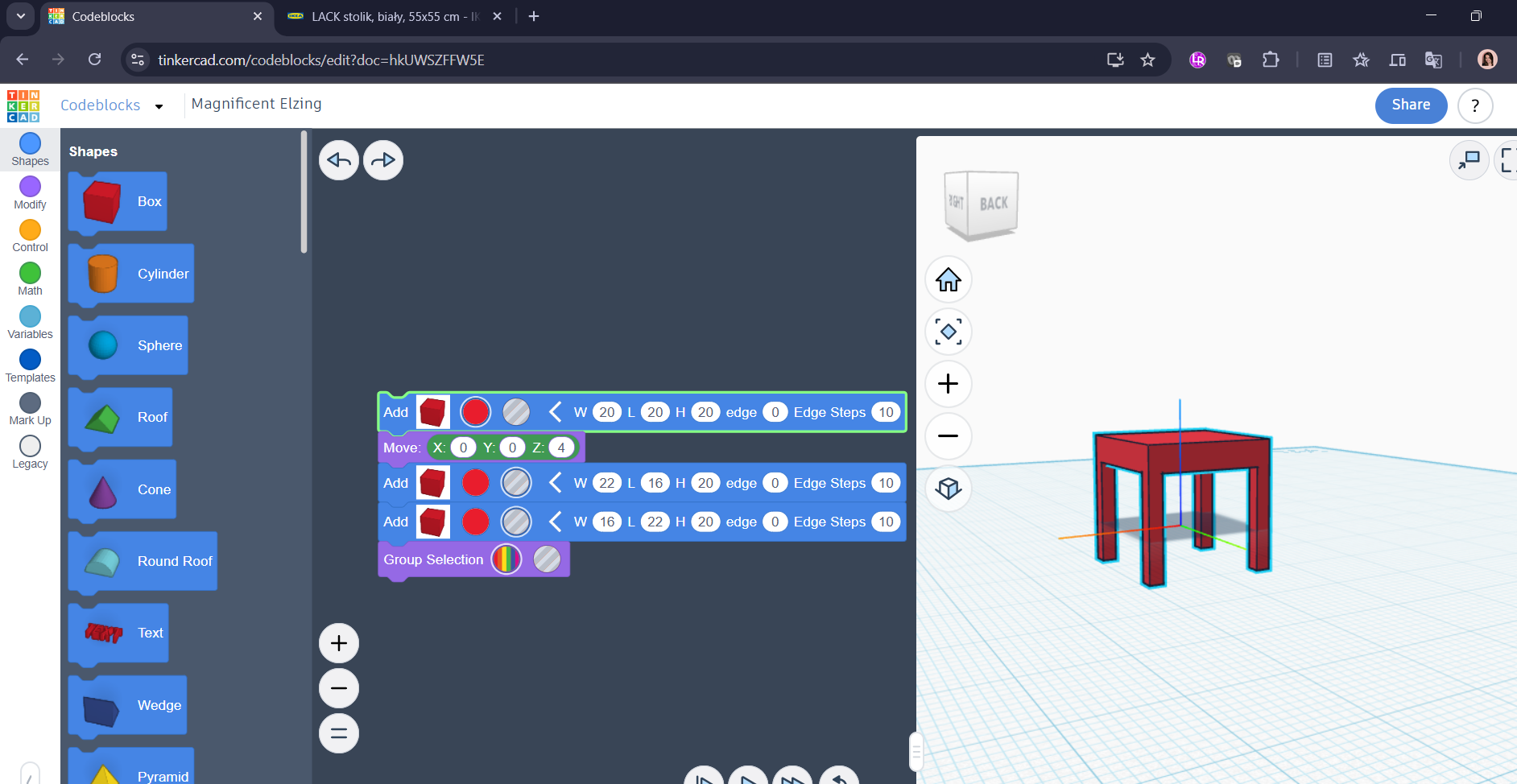1517x784 pixels.
Task: Zoom out on the 3D viewer
Action: tap(949, 436)
